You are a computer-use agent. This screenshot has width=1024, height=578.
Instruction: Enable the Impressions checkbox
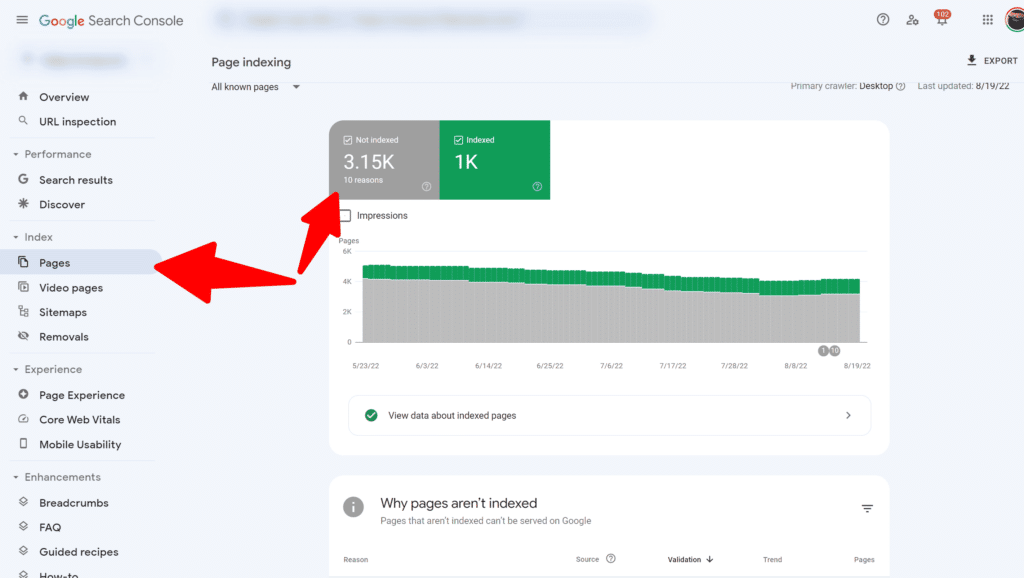pyautogui.click(x=345, y=216)
